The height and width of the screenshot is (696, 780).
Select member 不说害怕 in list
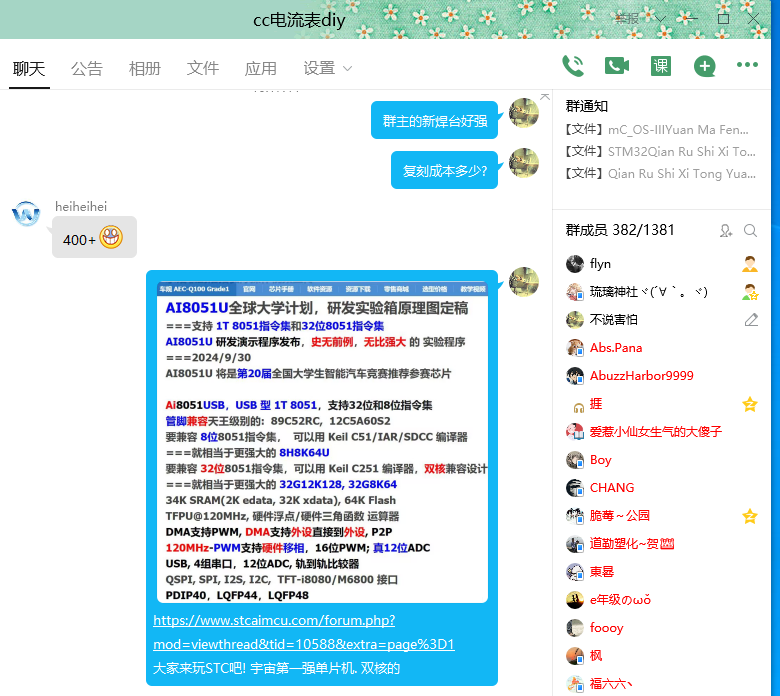click(x=662, y=319)
